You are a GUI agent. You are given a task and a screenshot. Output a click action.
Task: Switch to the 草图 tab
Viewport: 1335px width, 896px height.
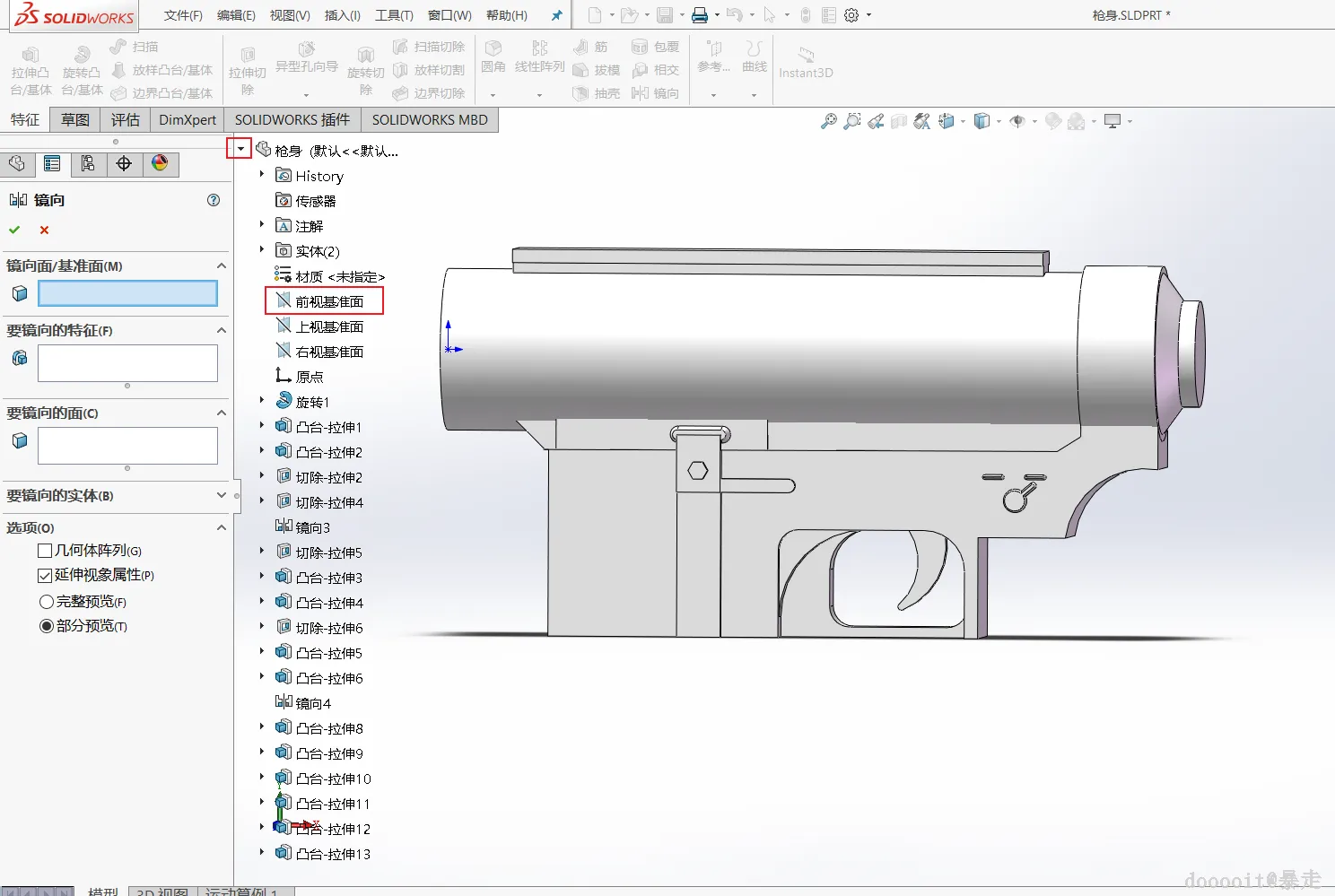point(75,120)
